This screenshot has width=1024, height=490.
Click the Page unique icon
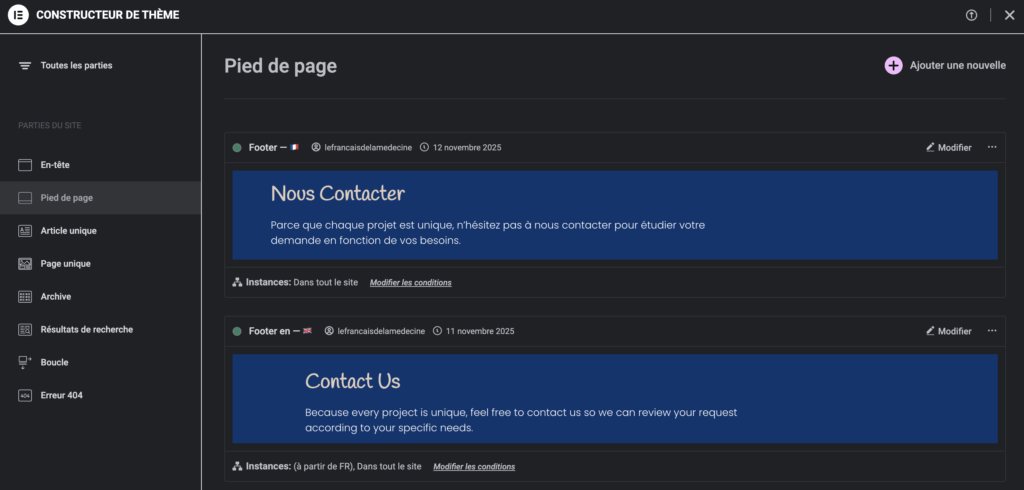point(26,264)
